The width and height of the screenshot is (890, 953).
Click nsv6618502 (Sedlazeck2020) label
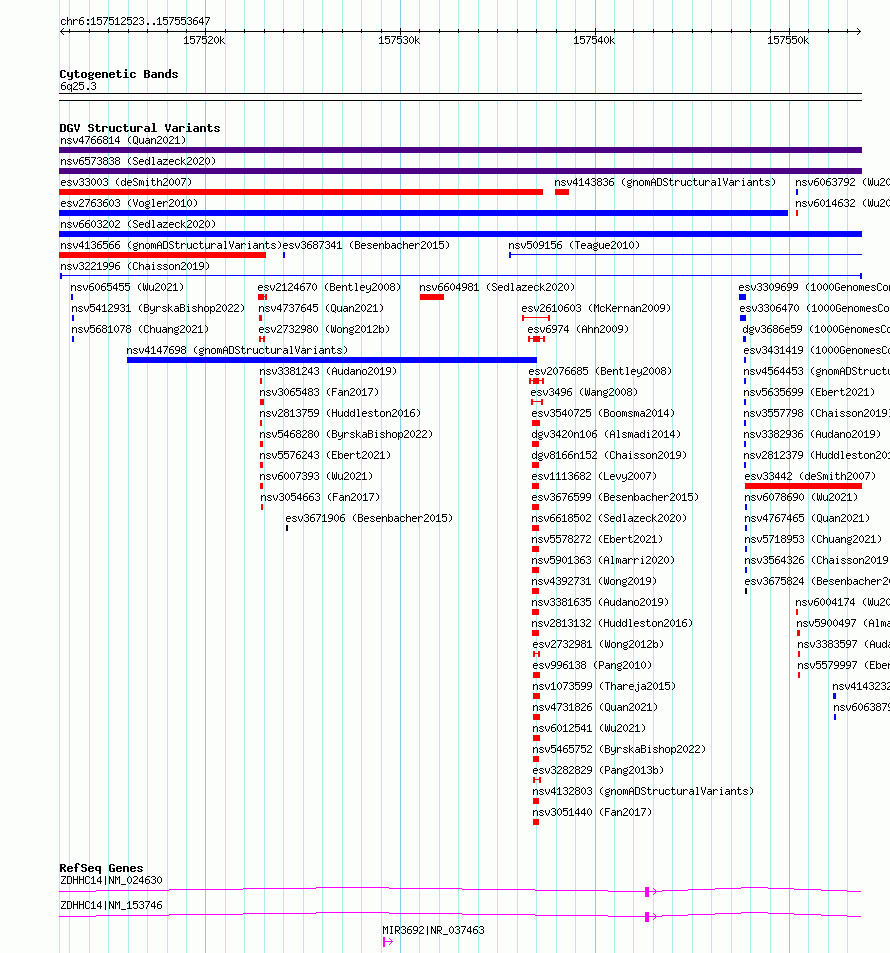coord(609,518)
